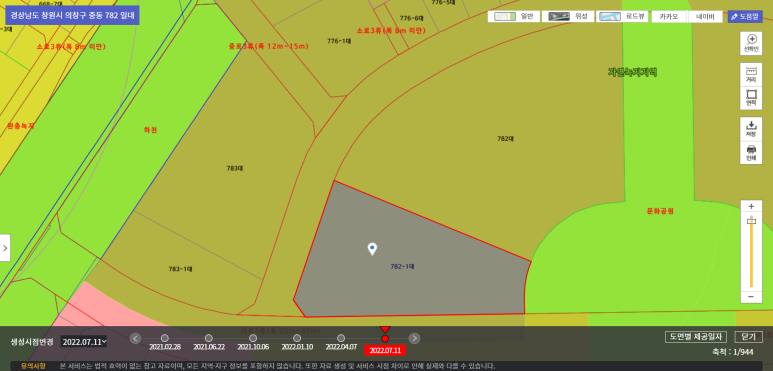This screenshot has height=371, width=773.
Task: Select the 면적 area measure tool
Action: (x=751, y=98)
